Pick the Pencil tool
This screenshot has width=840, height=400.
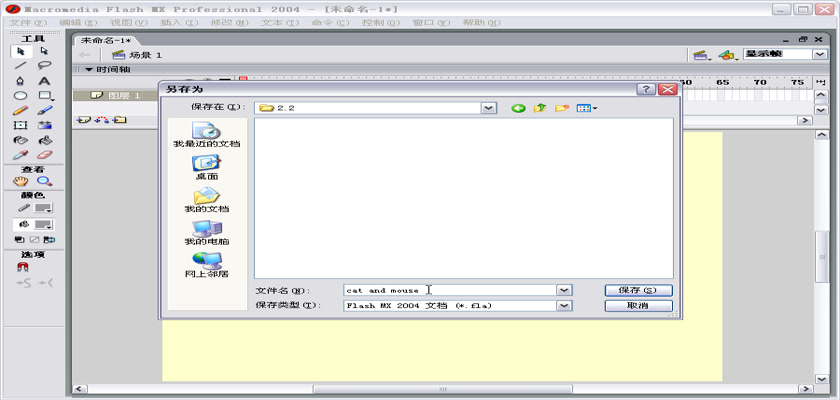tap(21, 111)
